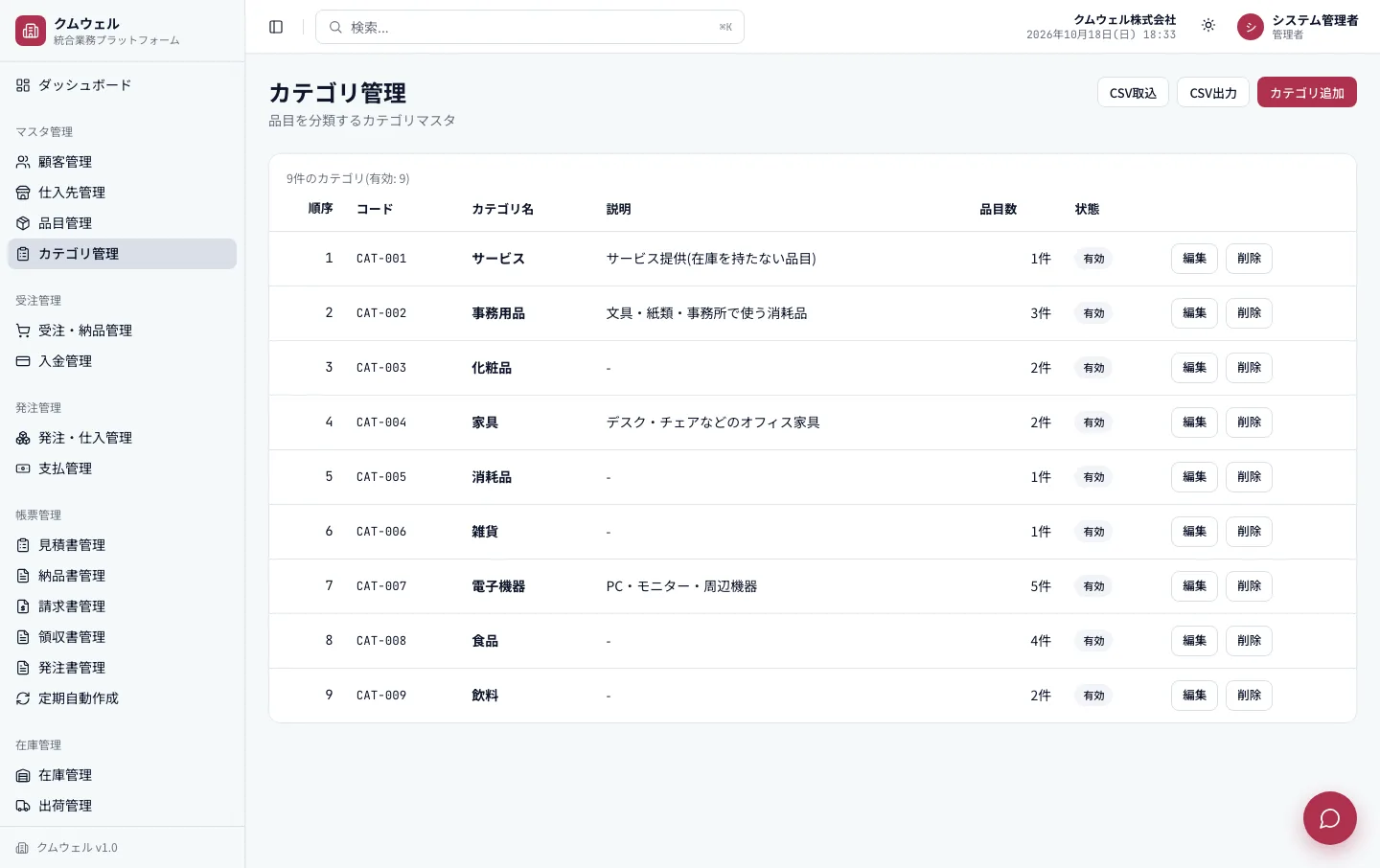Click the カテゴリ追加 button
1380x868 pixels.
click(1307, 92)
